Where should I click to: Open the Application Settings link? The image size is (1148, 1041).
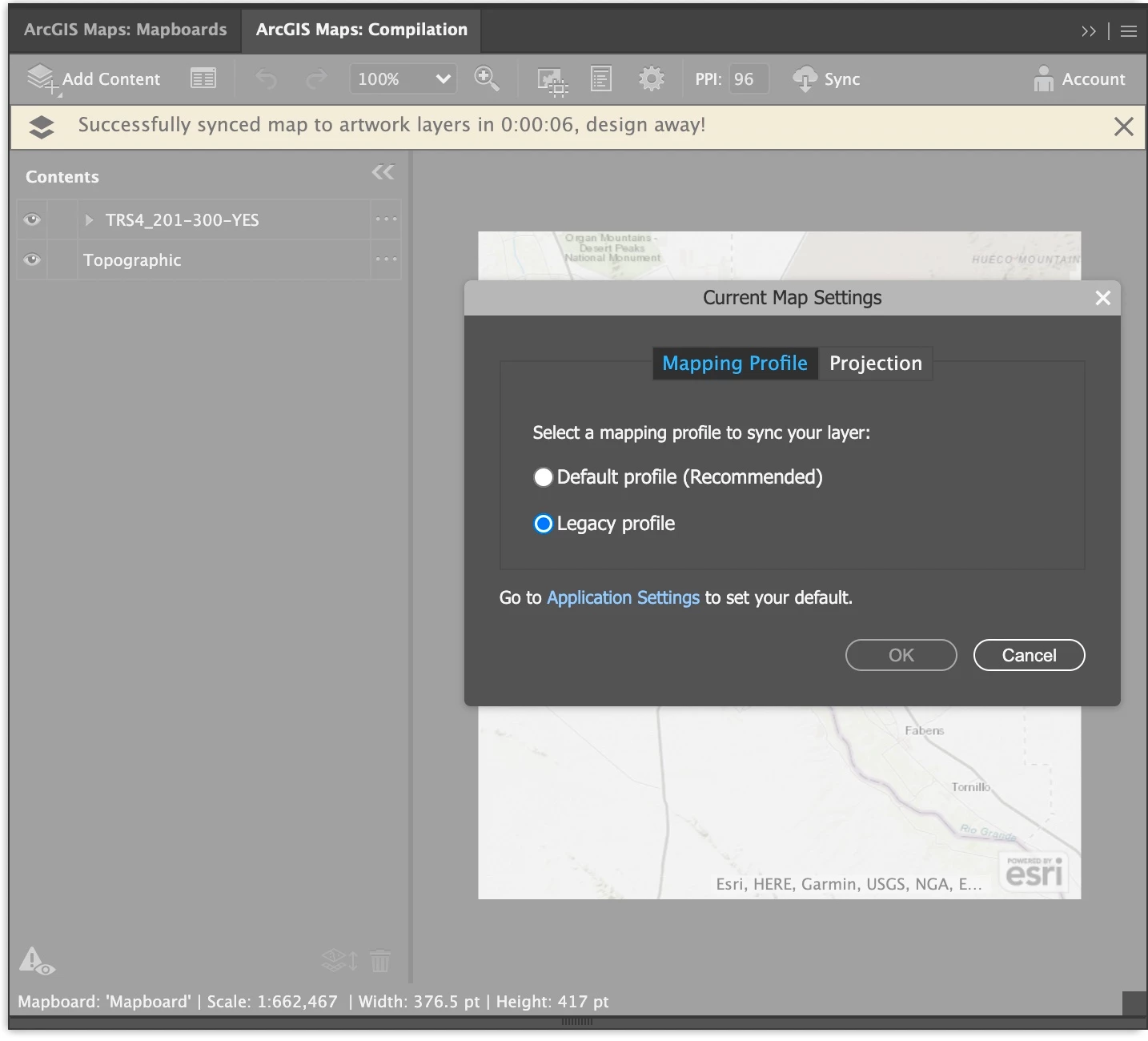(623, 598)
